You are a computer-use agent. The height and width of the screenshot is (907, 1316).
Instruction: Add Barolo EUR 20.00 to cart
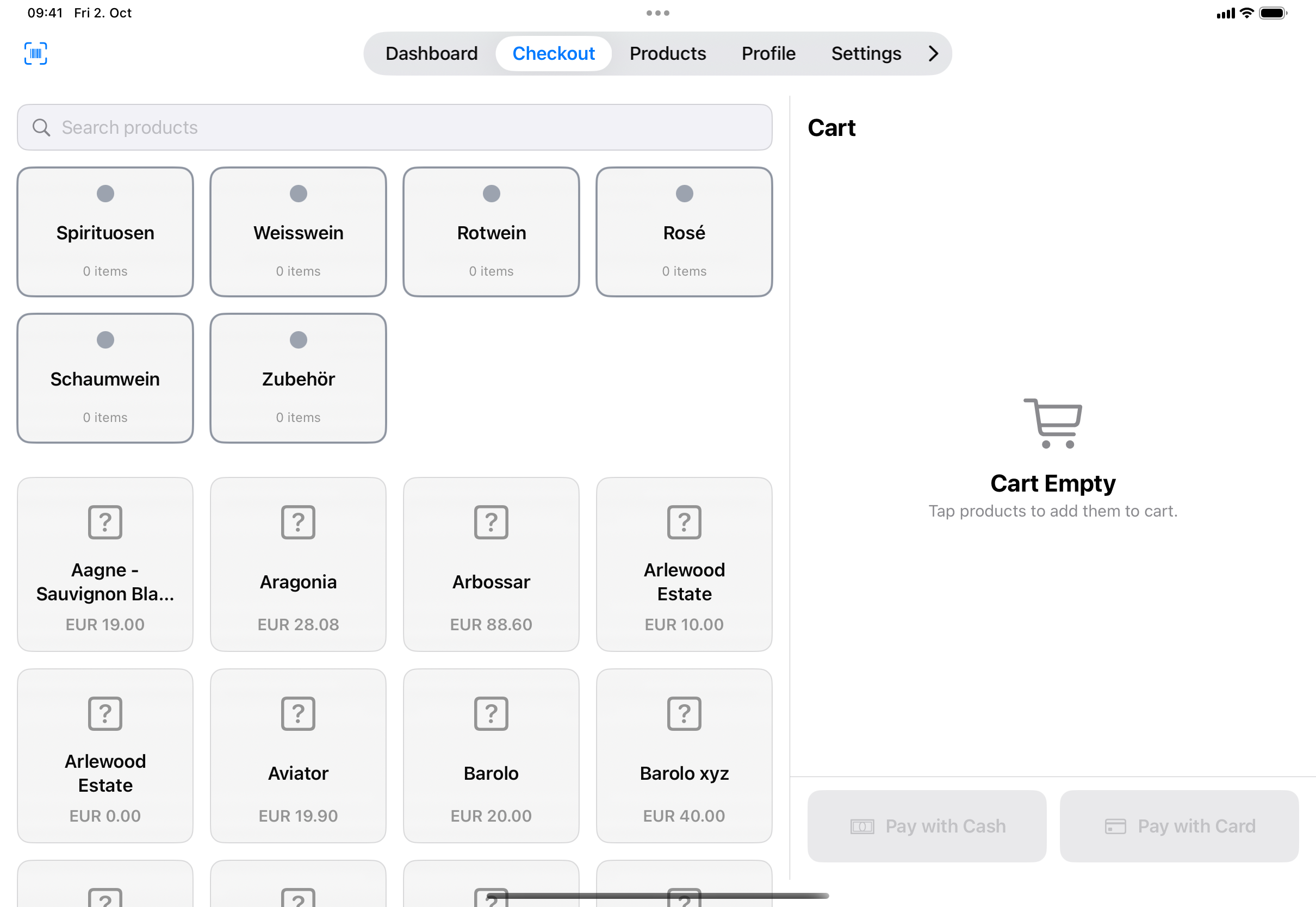[x=491, y=756]
